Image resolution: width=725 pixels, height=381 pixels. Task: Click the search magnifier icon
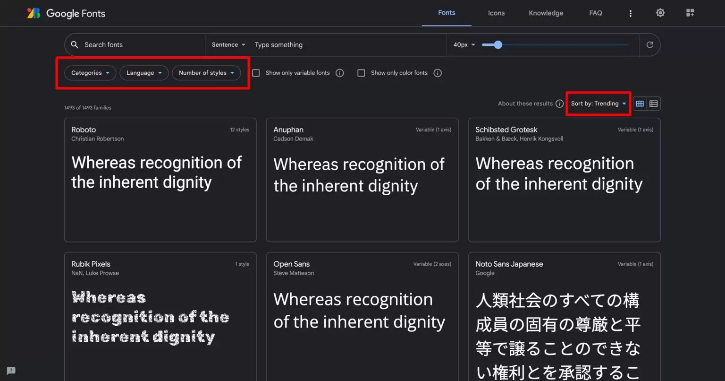74,45
